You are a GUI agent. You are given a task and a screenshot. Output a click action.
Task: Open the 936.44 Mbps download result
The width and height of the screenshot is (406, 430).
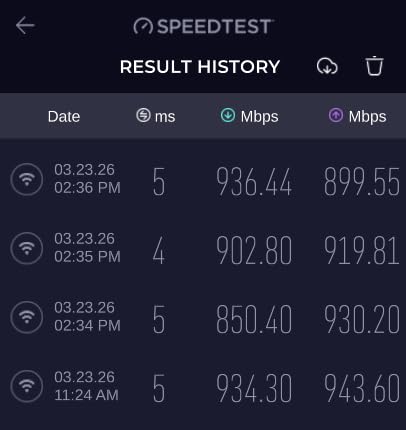click(x=254, y=182)
